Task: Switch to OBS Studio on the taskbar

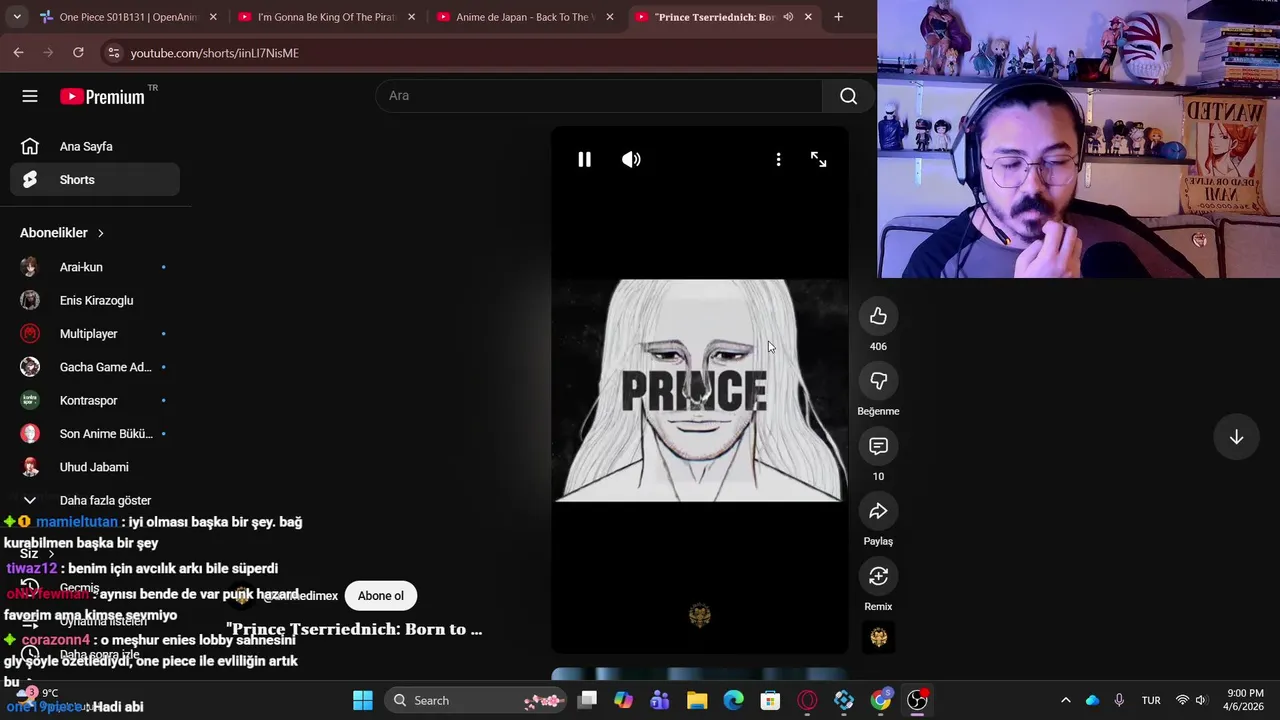Action: 917,700
